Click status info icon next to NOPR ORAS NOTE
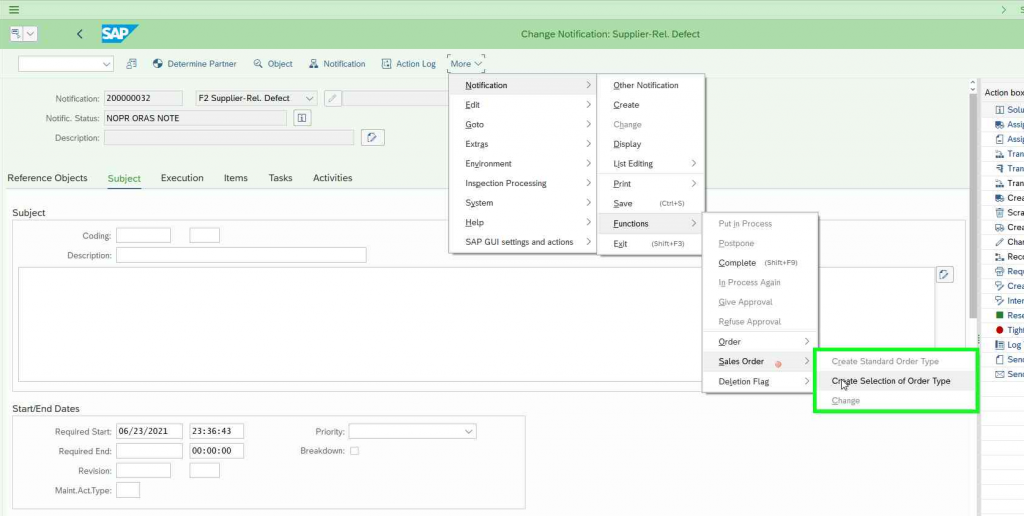 pyautogui.click(x=302, y=118)
